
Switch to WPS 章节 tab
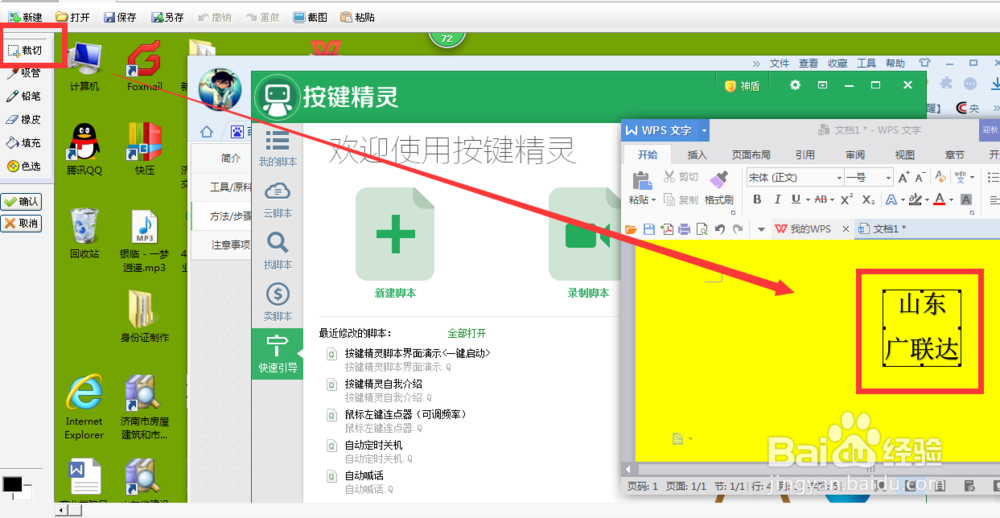[955, 155]
